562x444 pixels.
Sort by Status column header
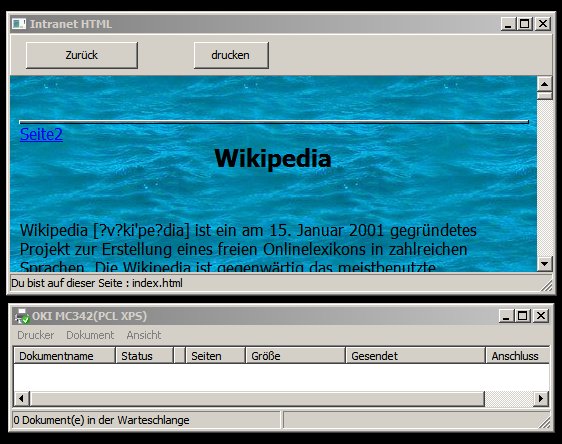144,356
